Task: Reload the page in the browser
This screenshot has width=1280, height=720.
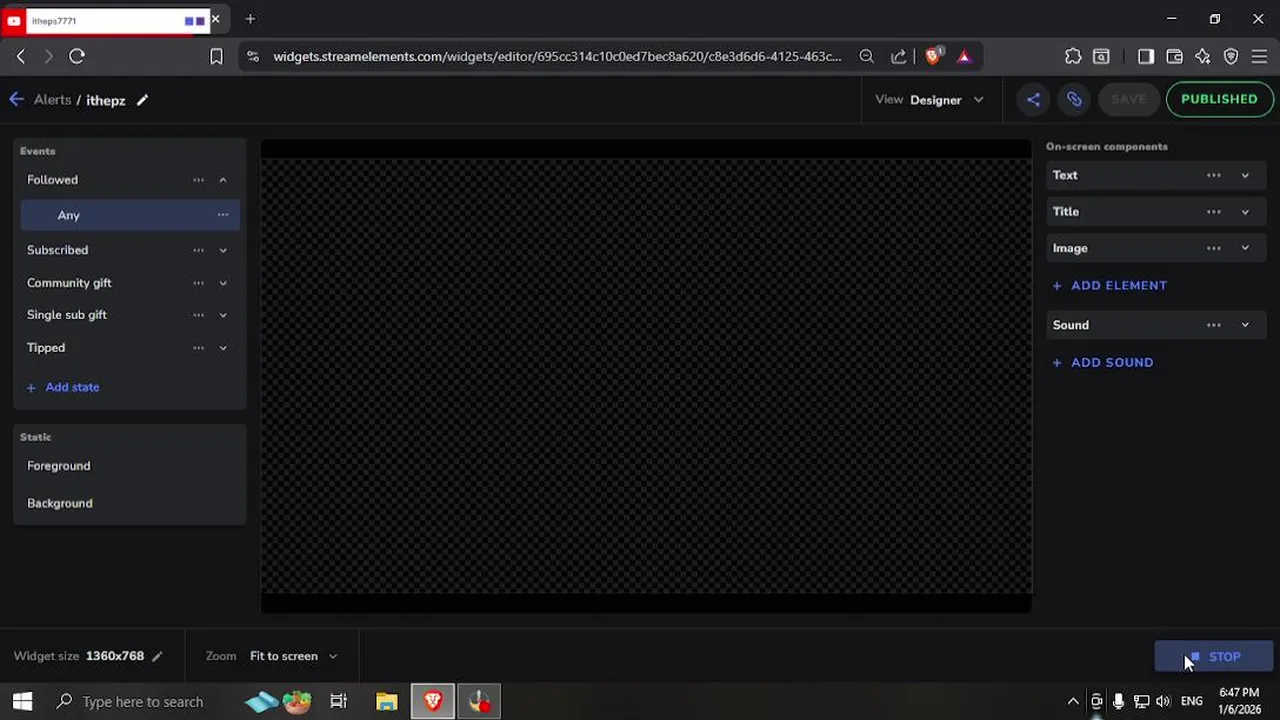Action: 77,57
